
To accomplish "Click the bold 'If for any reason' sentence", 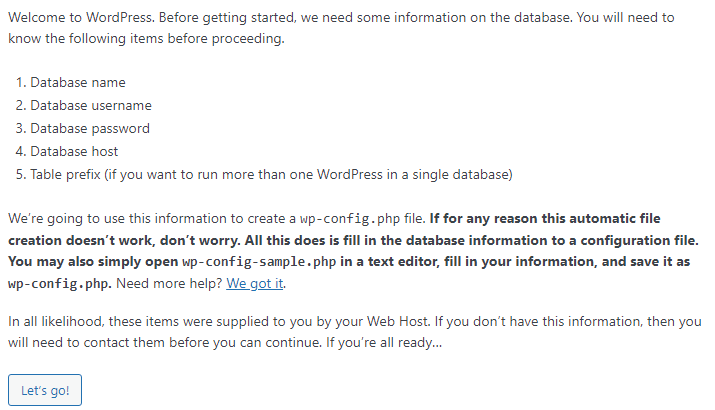I will click(x=545, y=218).
